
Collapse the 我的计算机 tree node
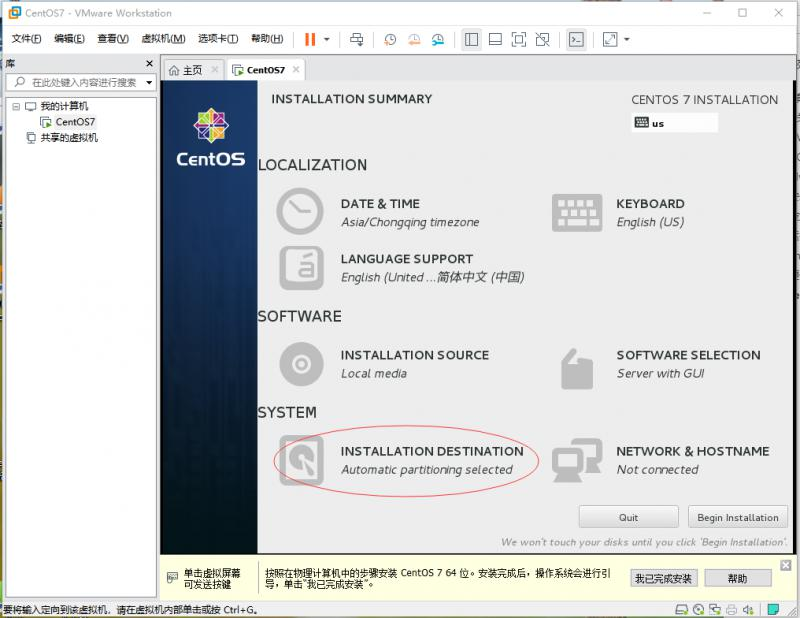[16, 107]
